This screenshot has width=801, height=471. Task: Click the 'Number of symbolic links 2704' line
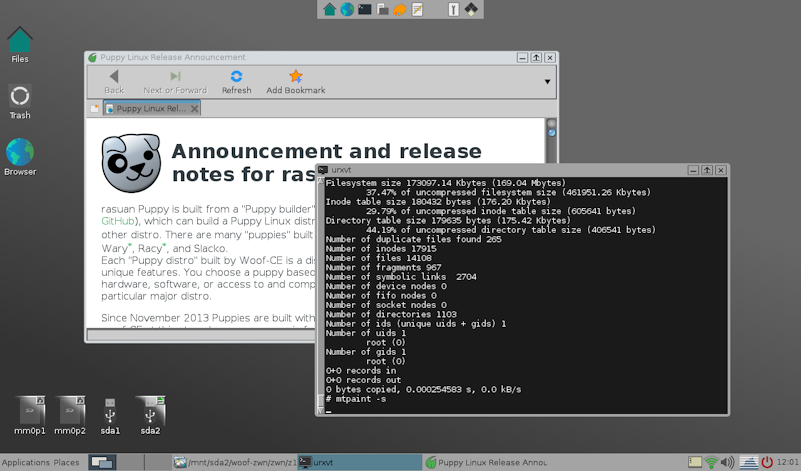(401, 277)
